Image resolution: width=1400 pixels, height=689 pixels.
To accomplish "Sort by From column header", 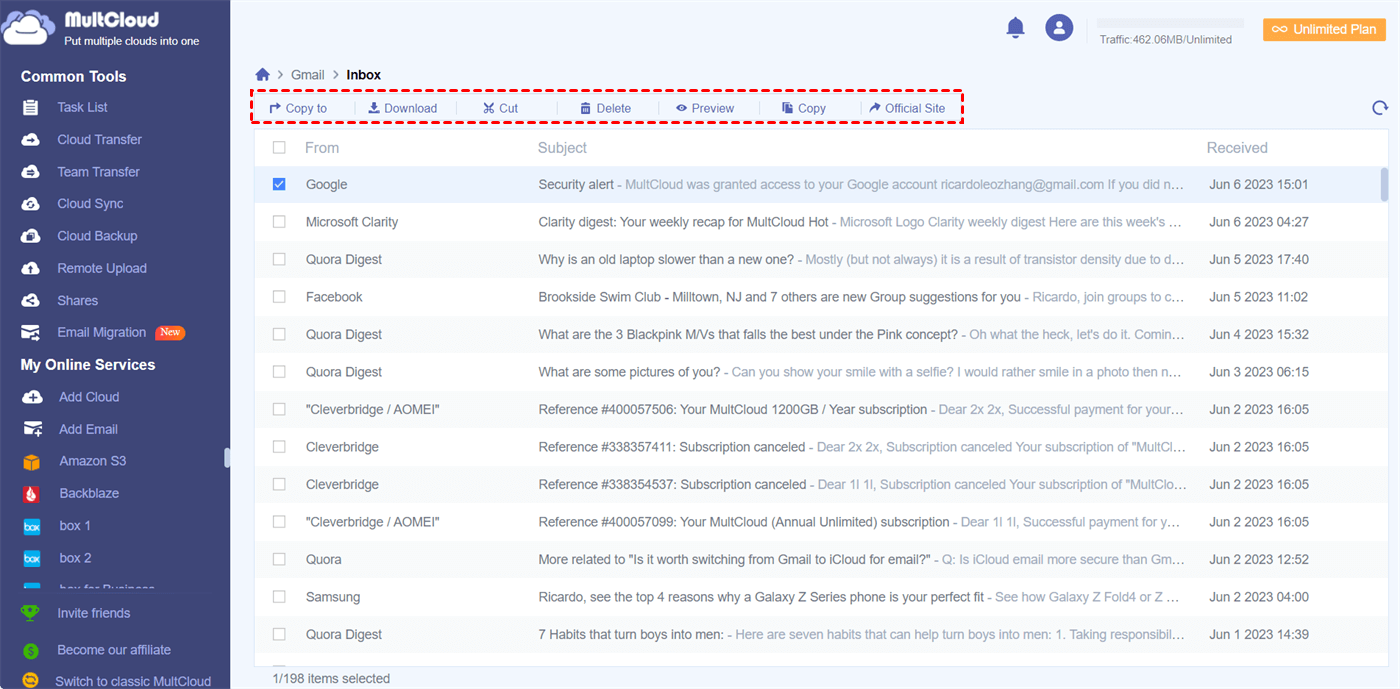I will 322,147.
